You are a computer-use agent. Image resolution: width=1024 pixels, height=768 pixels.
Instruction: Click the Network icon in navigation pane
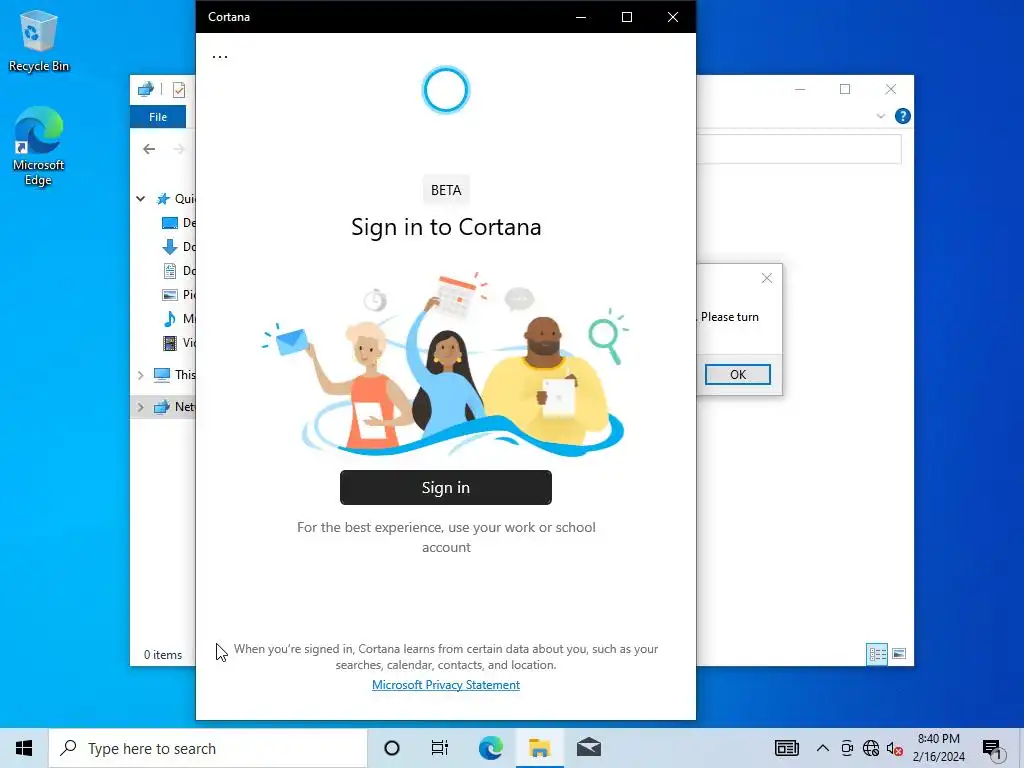click(161, 407)
